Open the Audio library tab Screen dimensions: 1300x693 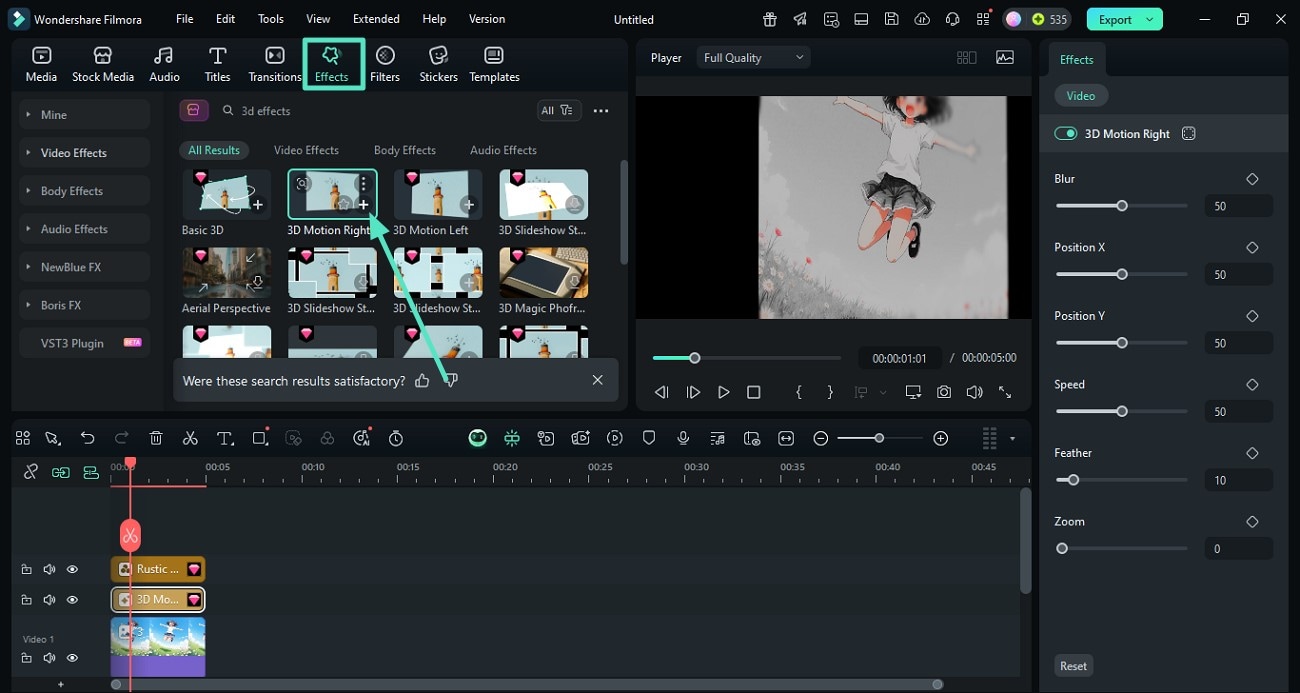(164, 65)
